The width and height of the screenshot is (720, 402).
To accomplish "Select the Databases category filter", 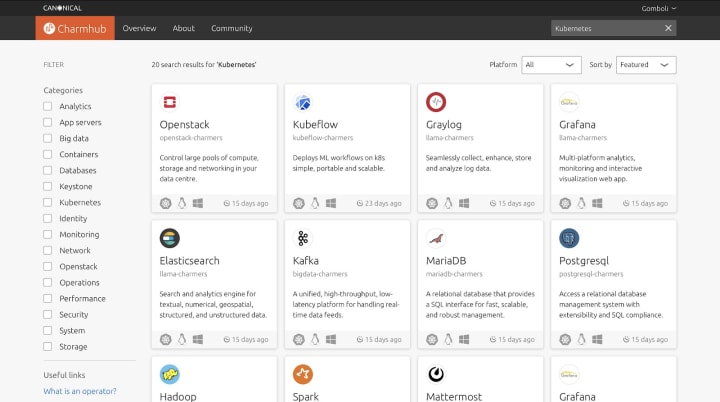I will point(47,170).
